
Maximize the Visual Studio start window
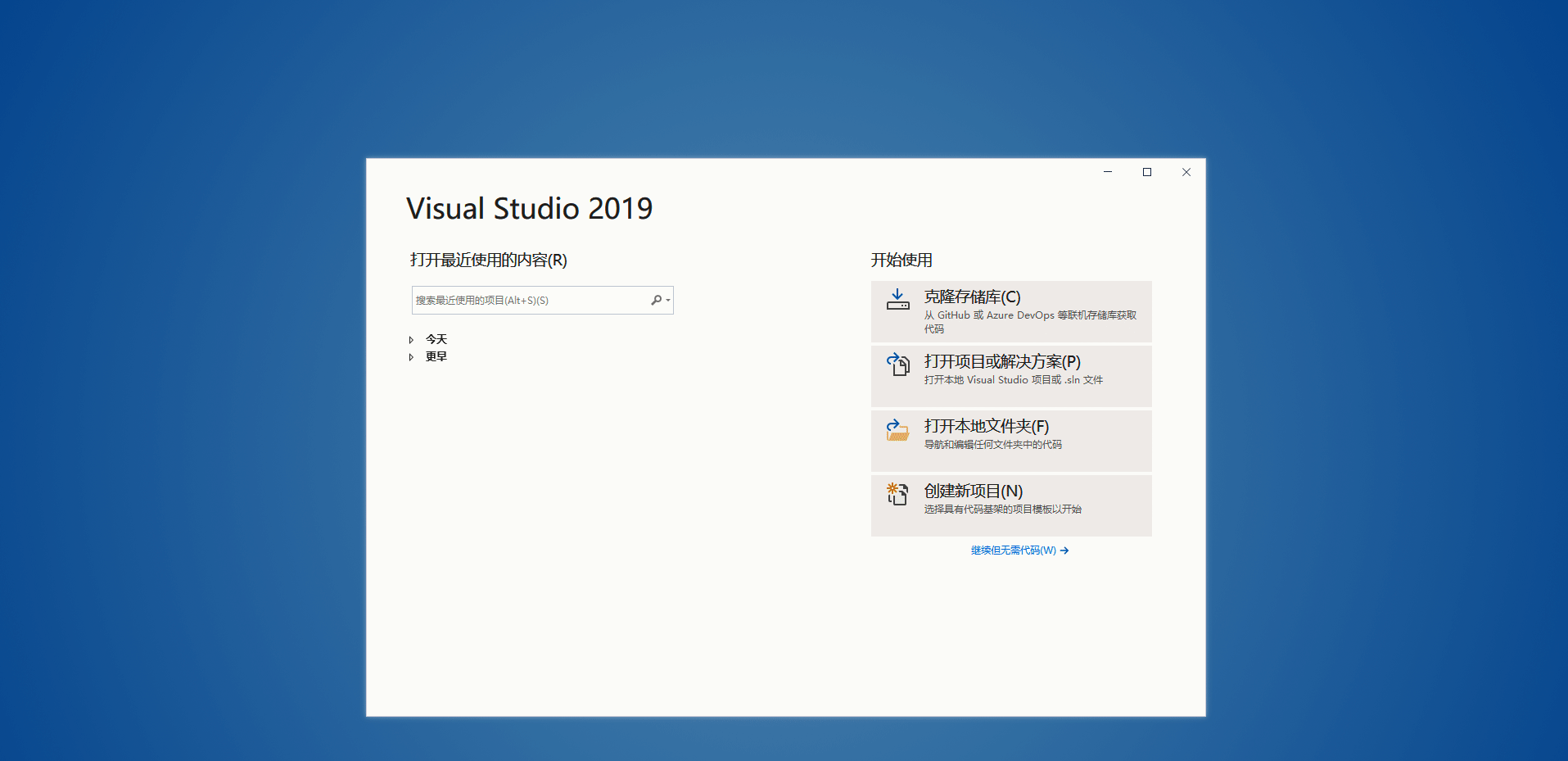click(x=1146, y=172)
